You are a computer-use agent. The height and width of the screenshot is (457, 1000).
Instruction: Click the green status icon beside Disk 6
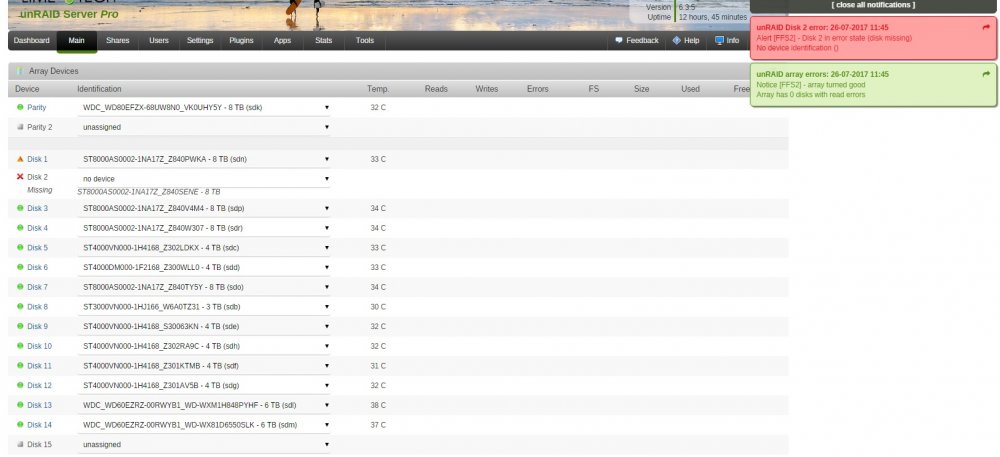pos(20,267)
